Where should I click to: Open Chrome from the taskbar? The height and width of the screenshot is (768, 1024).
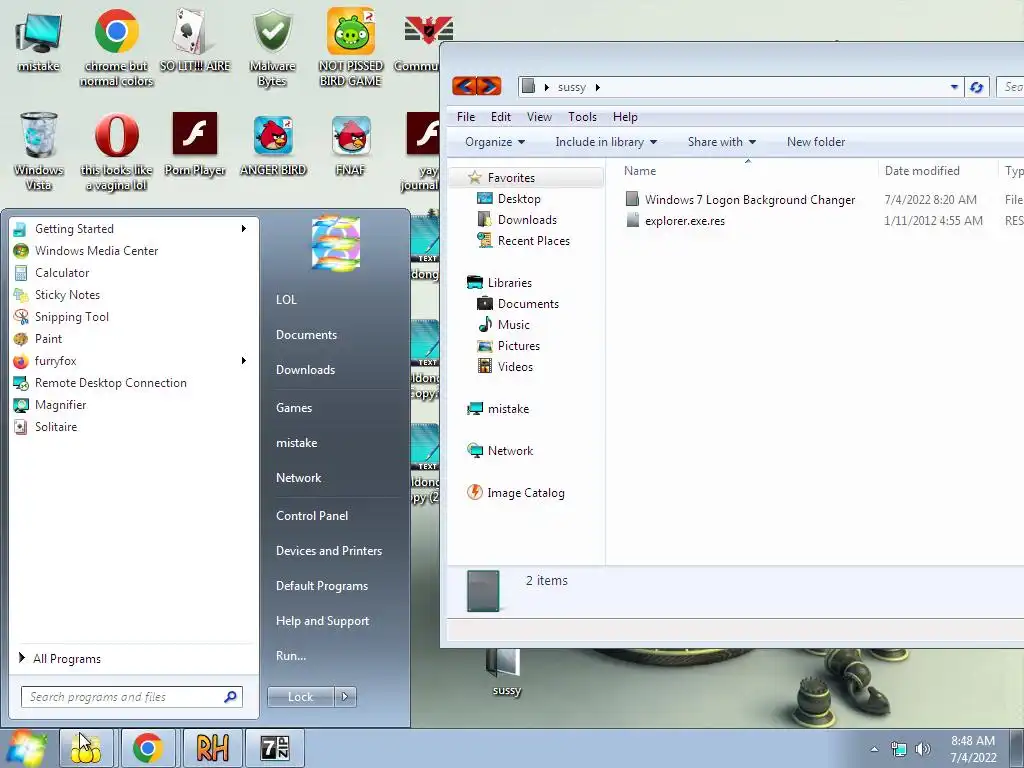click(148, 748)
